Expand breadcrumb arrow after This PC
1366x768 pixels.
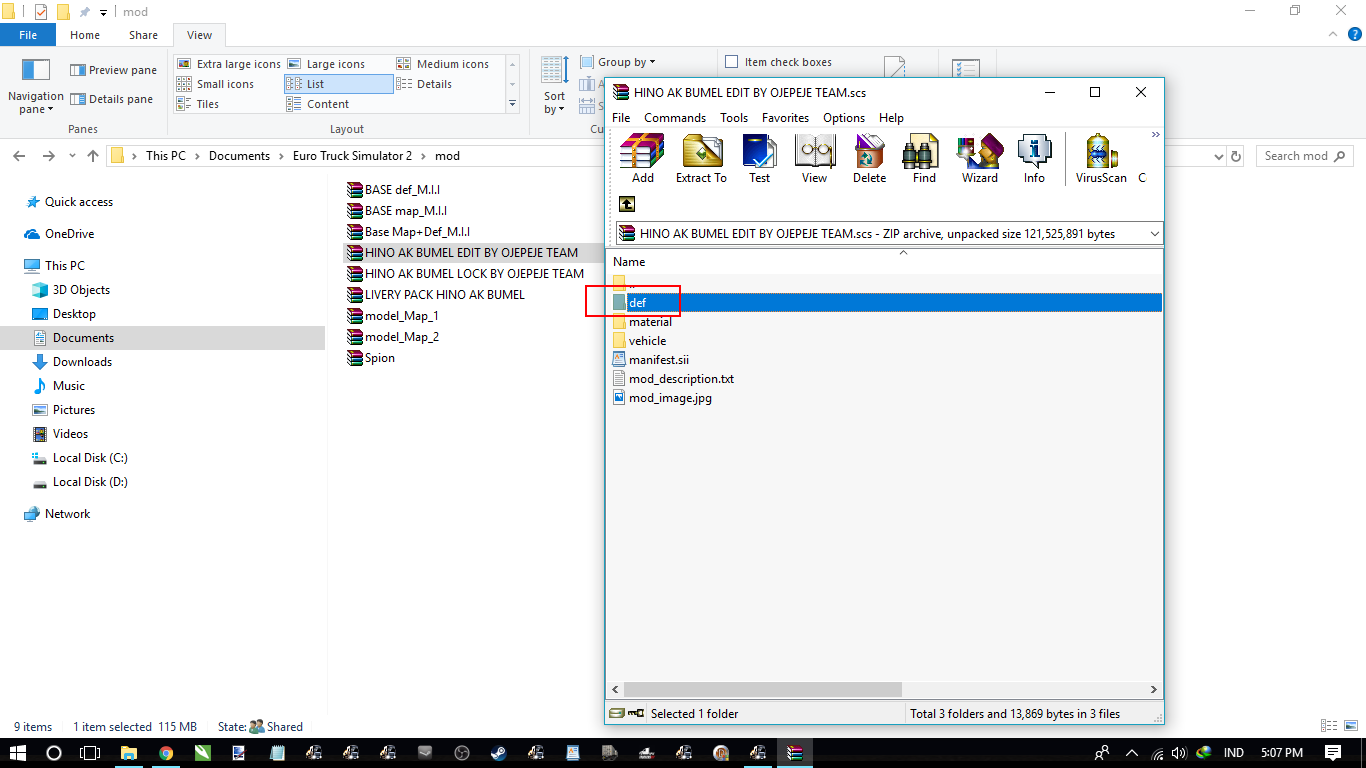tap(197, 156)
